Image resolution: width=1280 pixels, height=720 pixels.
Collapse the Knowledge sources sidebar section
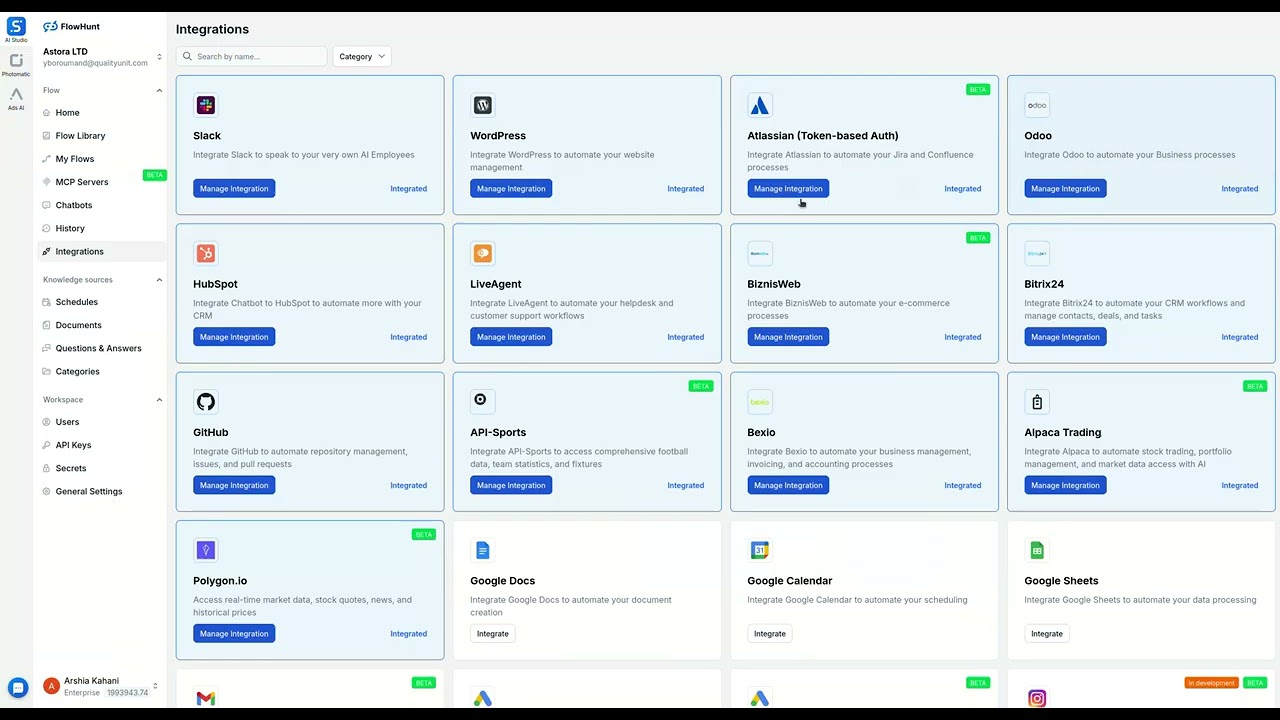tap(159, 280)
